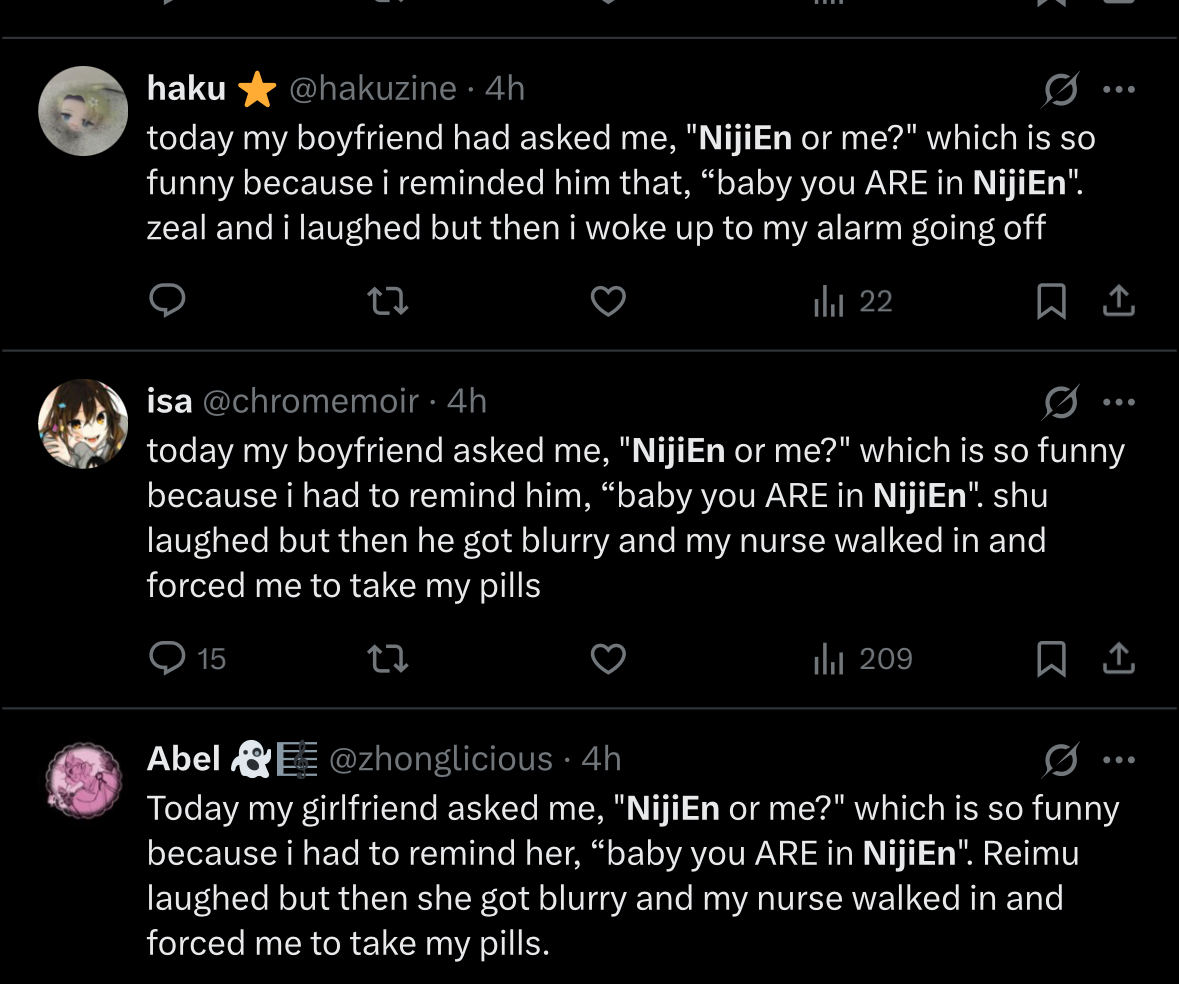This screenshot has height=984, width=1179.
Task: Open replies on isa's tweet with 15 comments
Action: [187, 659]
